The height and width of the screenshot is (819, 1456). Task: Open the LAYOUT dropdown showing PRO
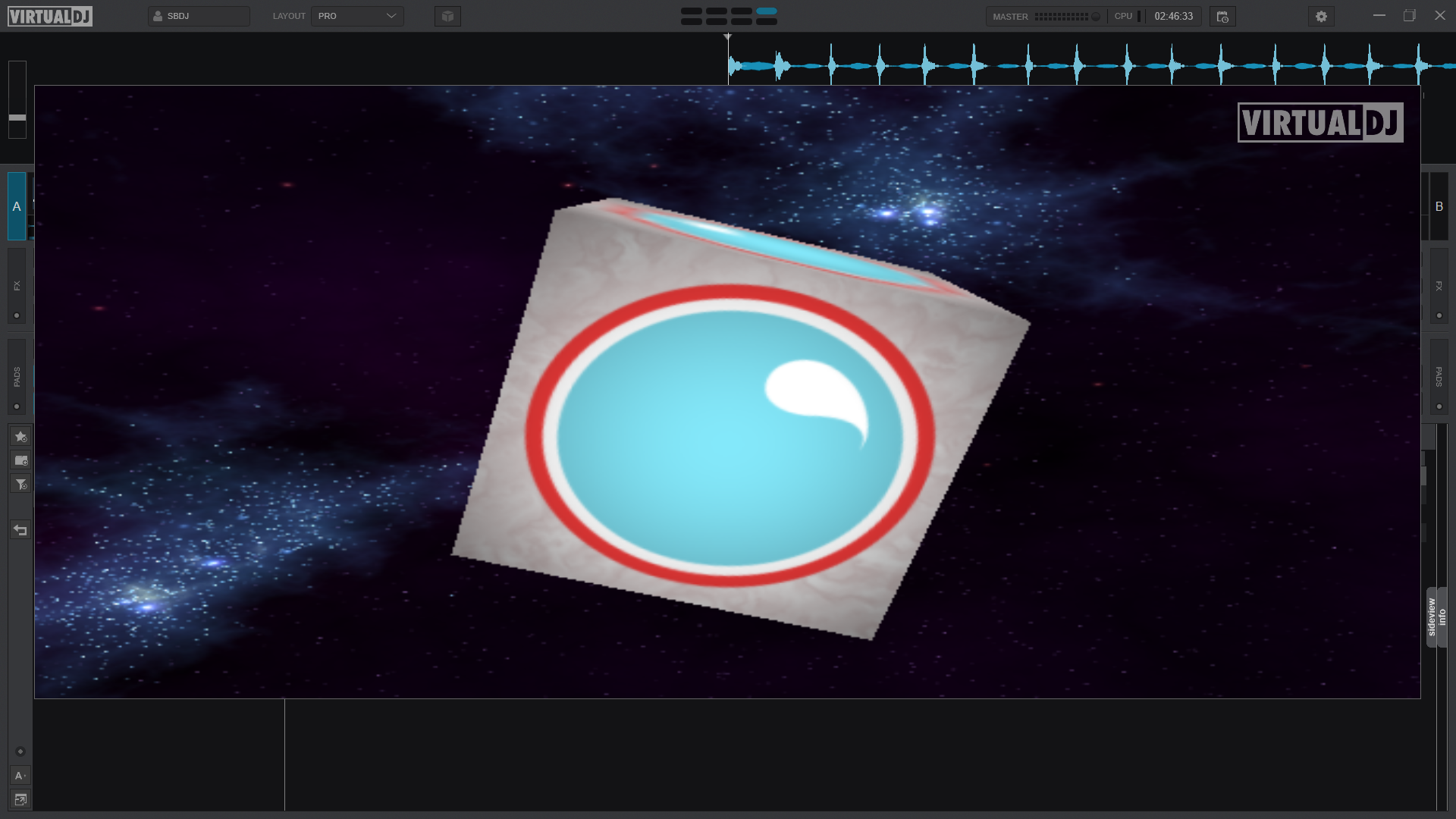(357, 16)
